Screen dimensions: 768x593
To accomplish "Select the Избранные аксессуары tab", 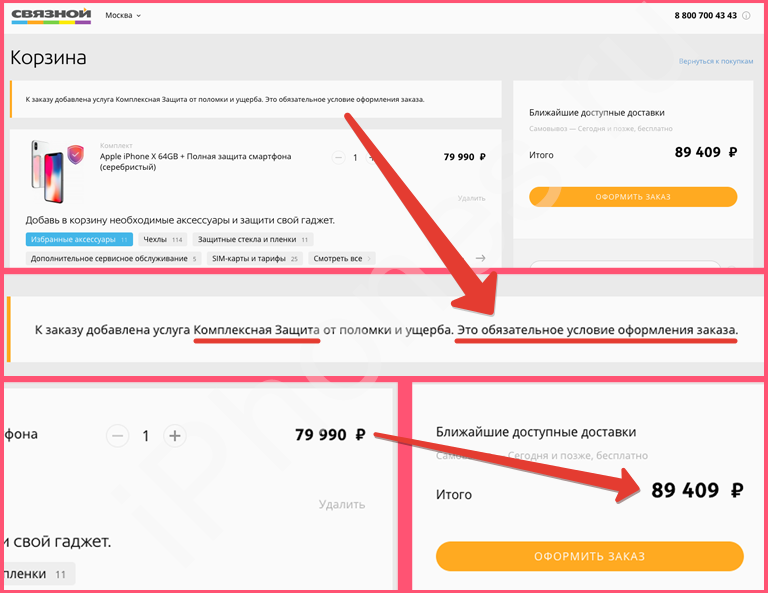I will 79,239.
